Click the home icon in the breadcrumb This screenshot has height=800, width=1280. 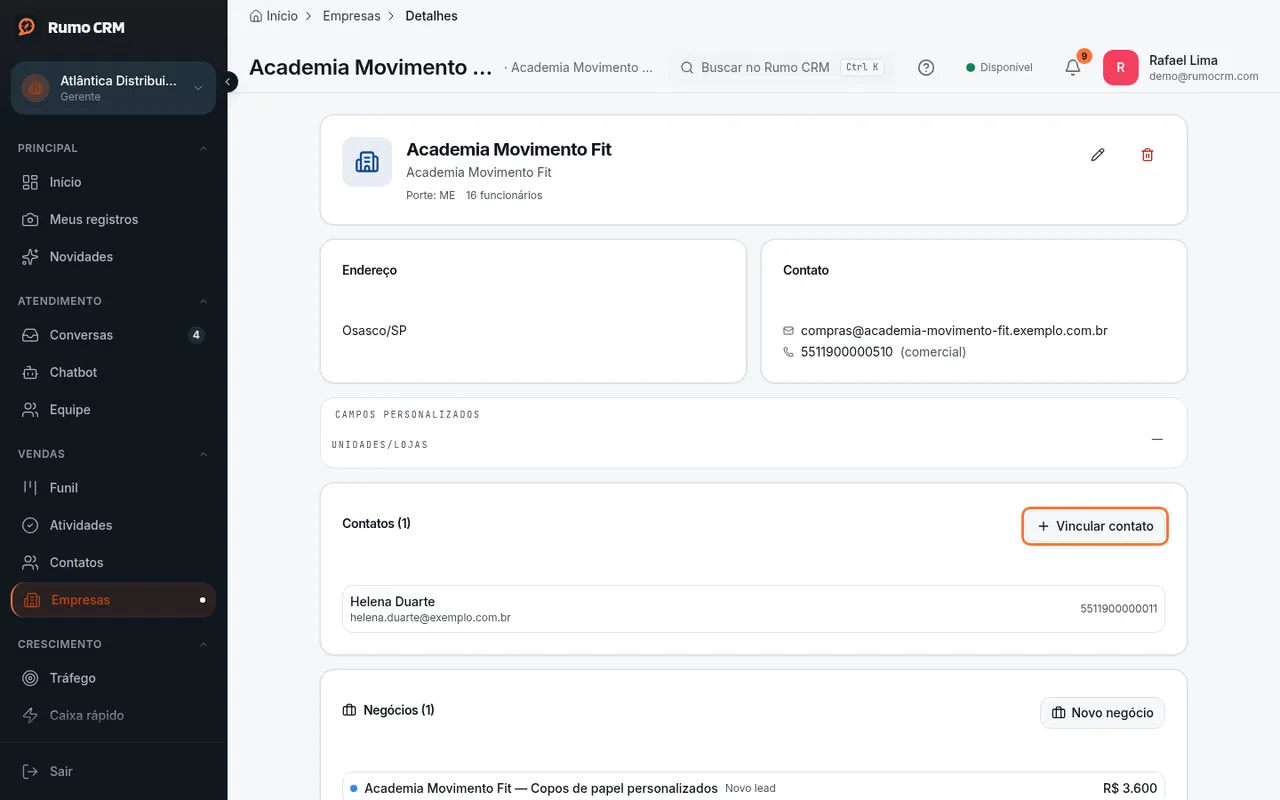256,16
